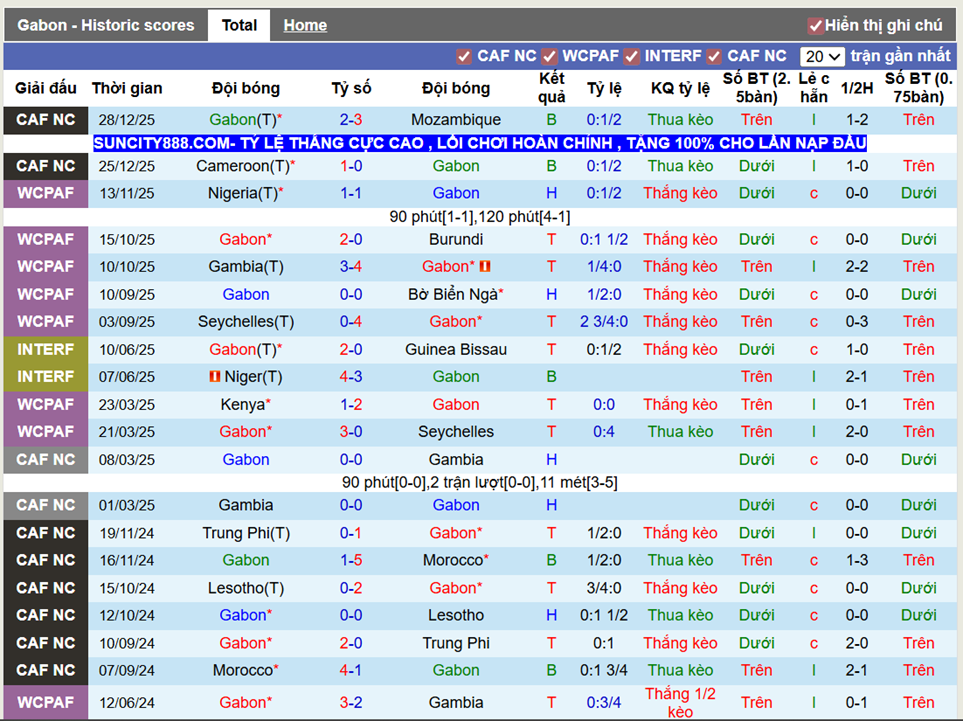Click the 3-4 score of Gambia vs Gabon
The image size is (963, 721).
[x=351, y=267]
